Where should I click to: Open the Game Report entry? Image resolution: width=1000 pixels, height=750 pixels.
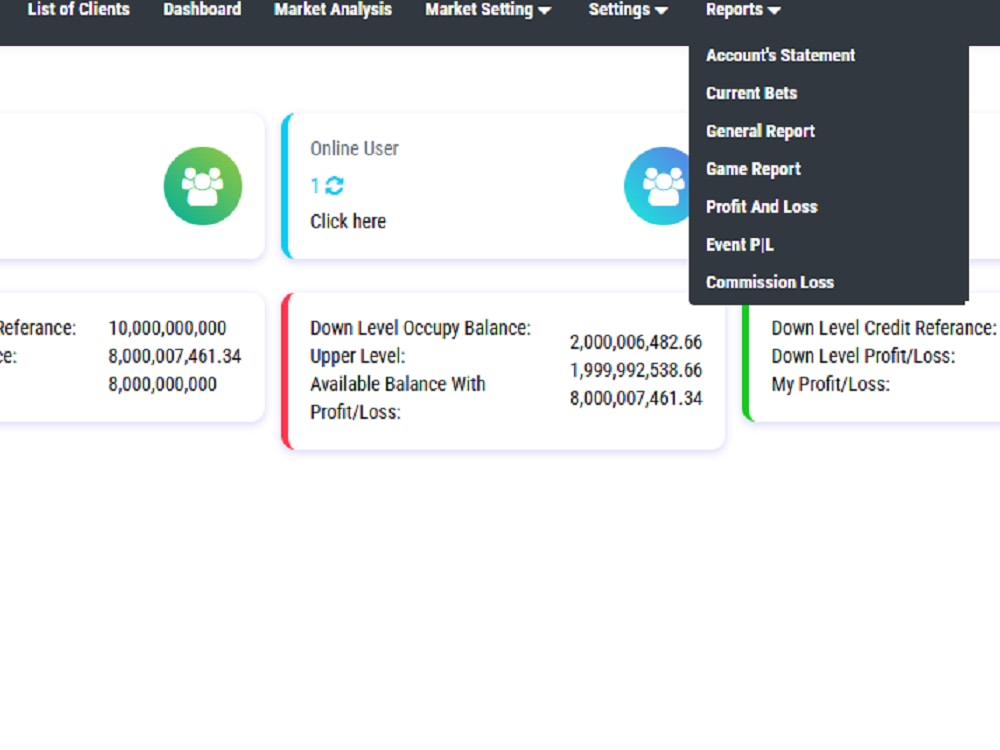[753, 169]
